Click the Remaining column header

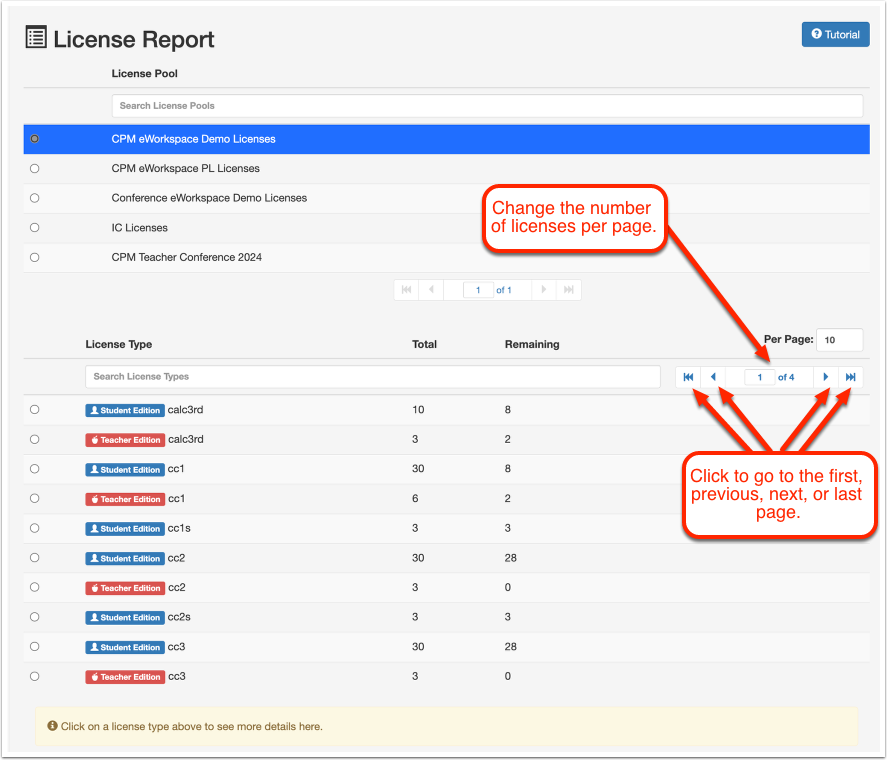click(x=532, y=344)
